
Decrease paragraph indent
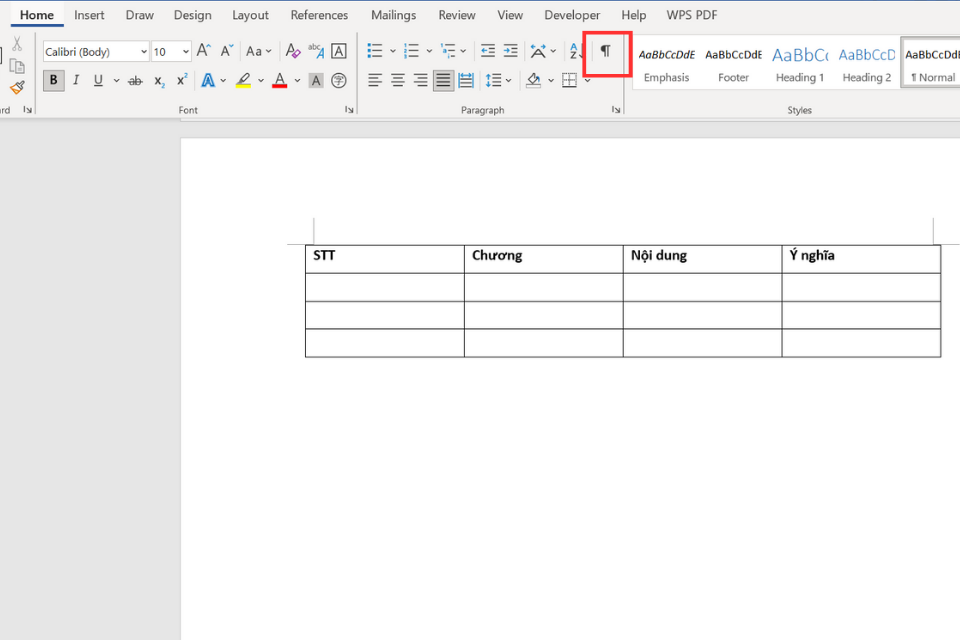(x=488, y=51)
